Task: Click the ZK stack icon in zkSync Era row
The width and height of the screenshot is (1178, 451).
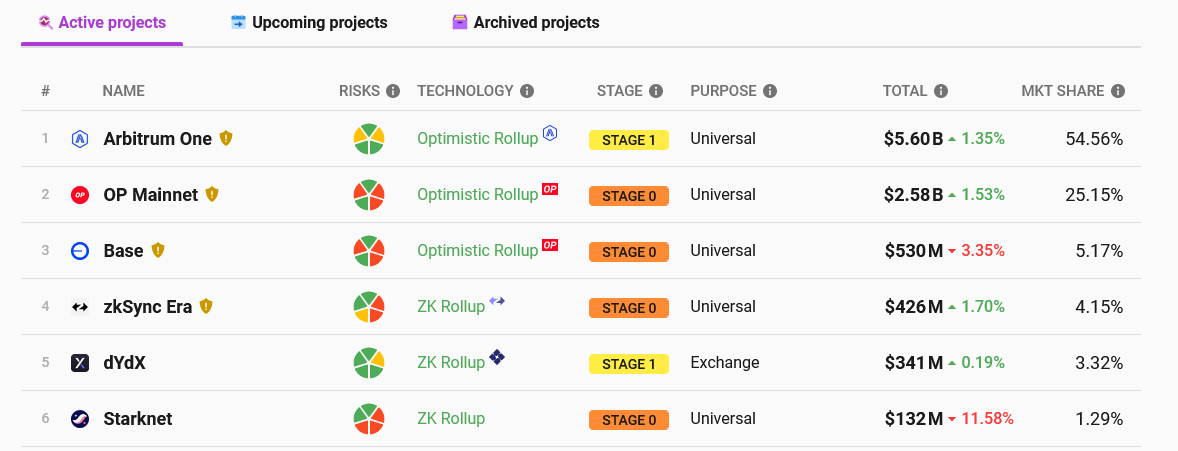Action: 497,301
